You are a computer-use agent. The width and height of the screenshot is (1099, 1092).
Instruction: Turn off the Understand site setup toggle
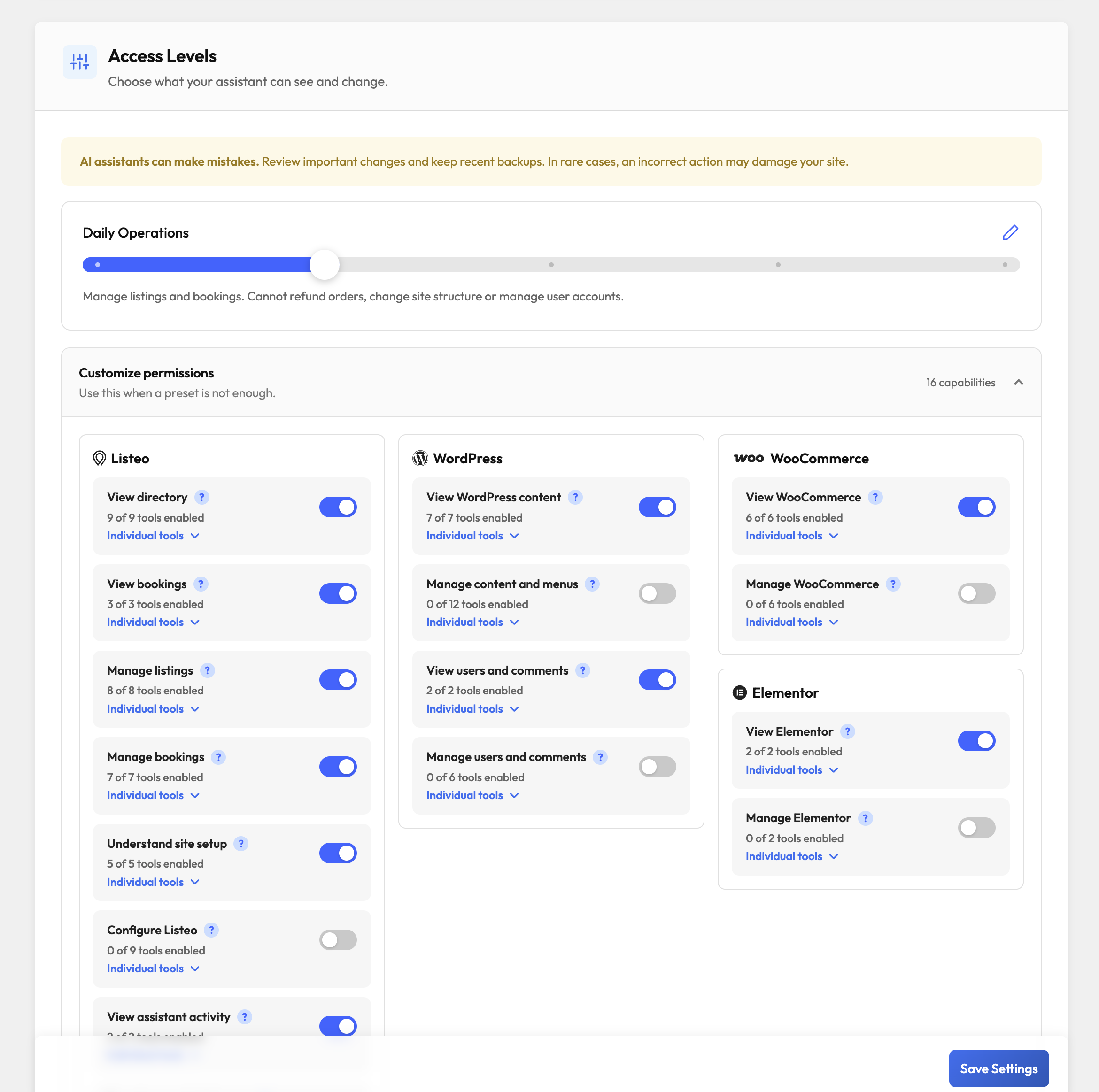(338, 853)
